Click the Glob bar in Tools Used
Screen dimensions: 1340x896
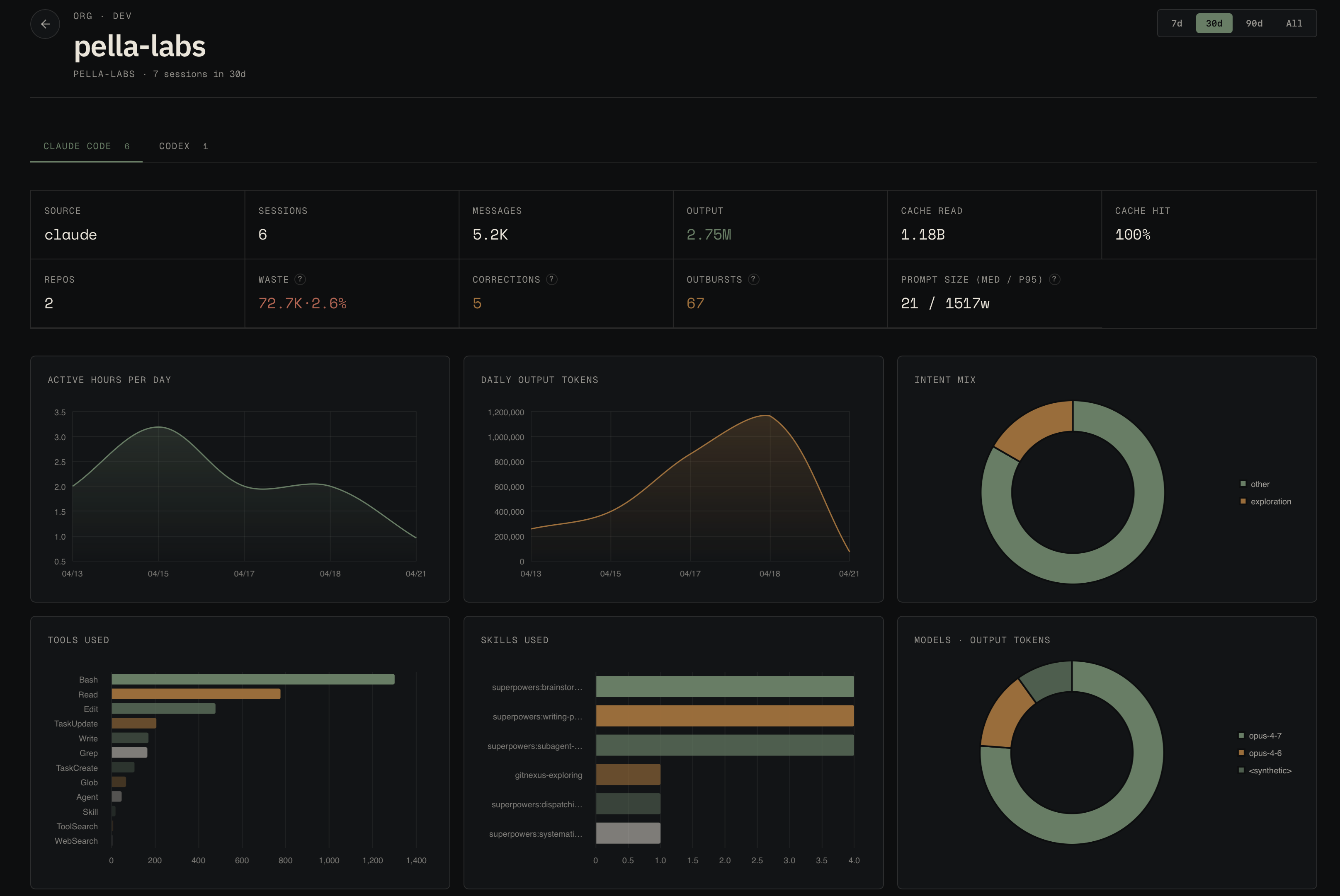119,782
